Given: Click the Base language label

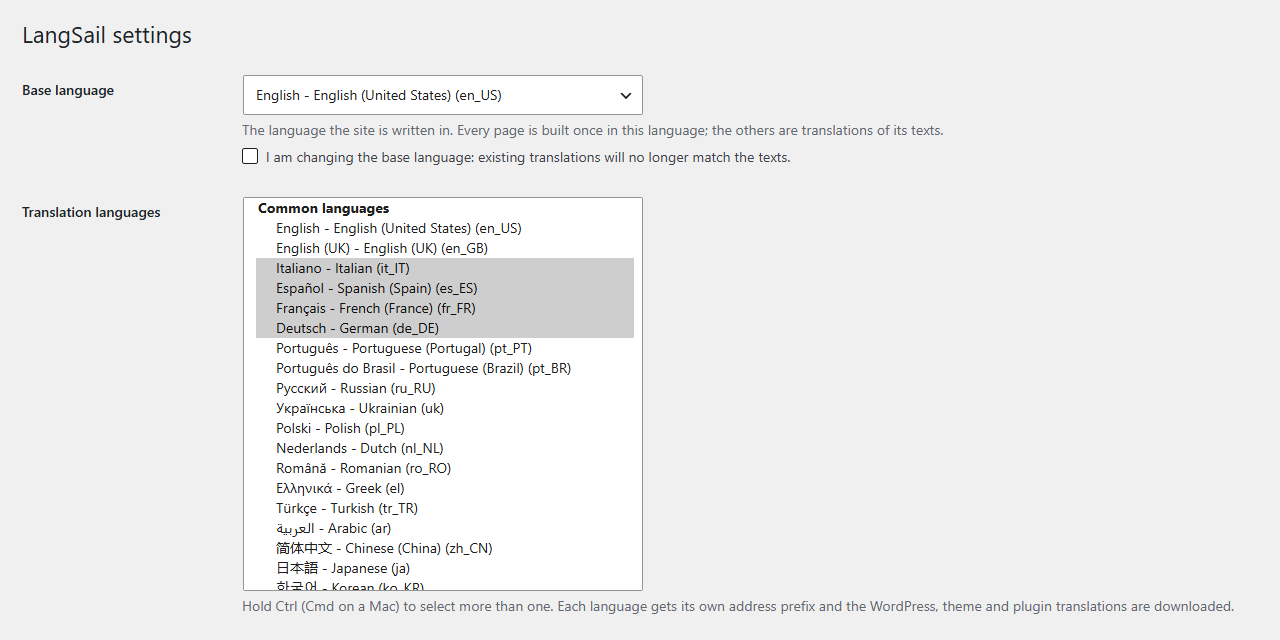Looking at the screenshot, I should tap(68, 90).
